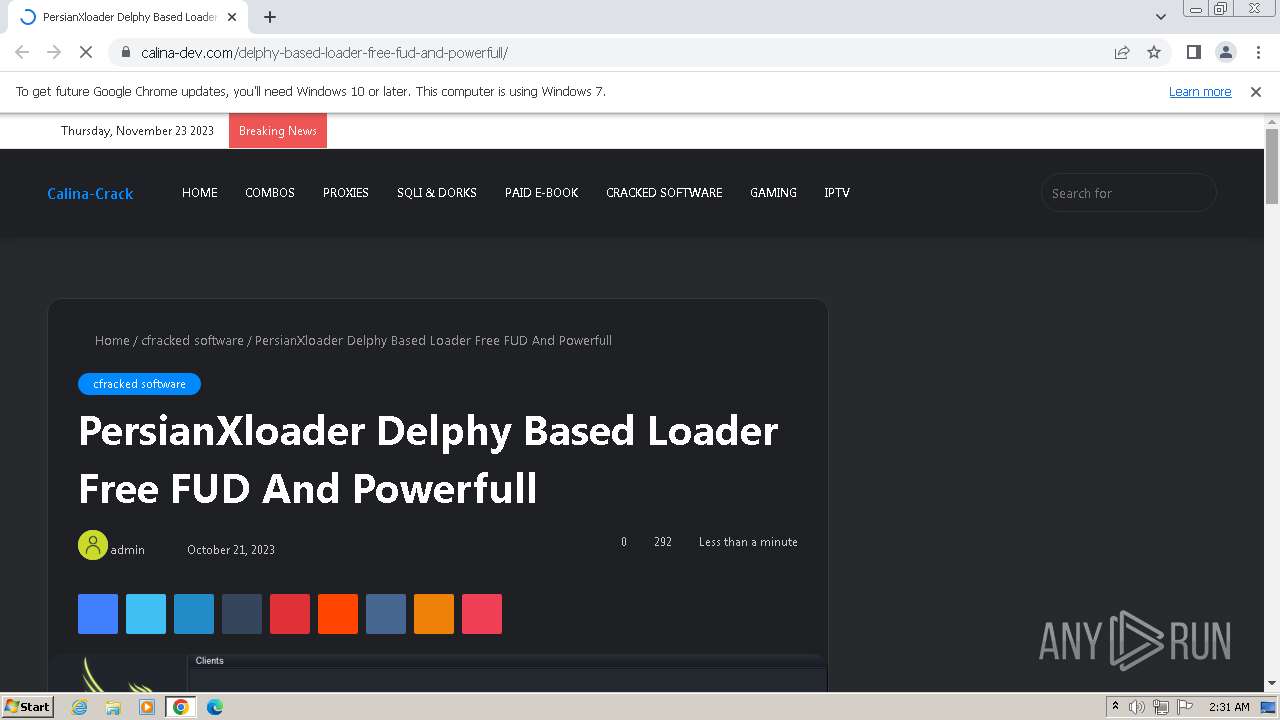Click the browser back arrow
Screen dimensions: 1280x720
point(22,52)
